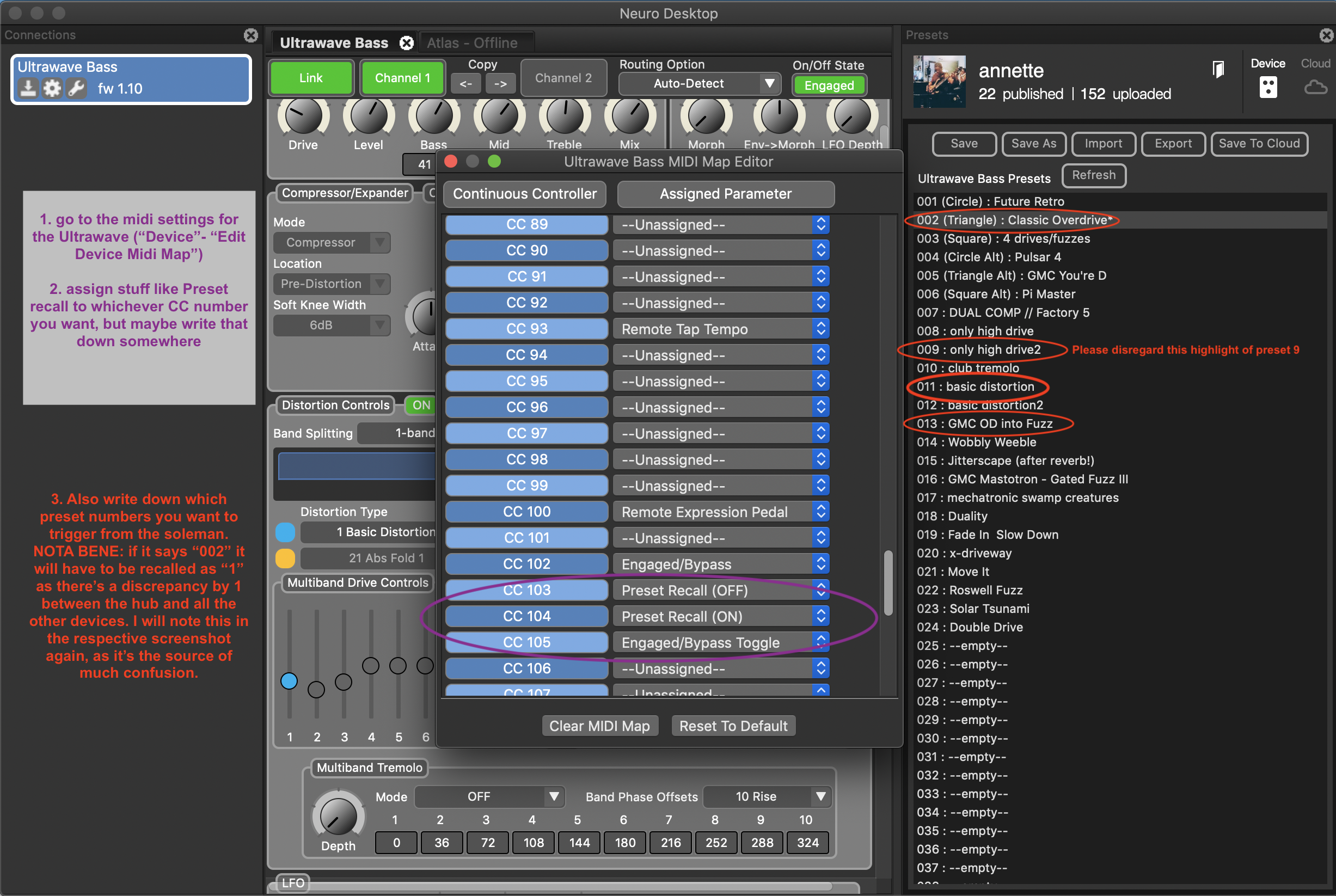The height and width of the screenshot is (896, 1336).
Task: Click Save To Cloud
Action: pyautogui.click(x=1259, y=143)
